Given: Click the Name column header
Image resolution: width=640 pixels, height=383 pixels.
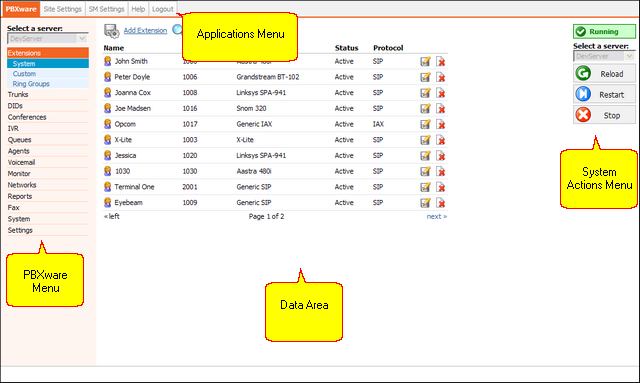Looking at the screenshot, I should [114, 48].
